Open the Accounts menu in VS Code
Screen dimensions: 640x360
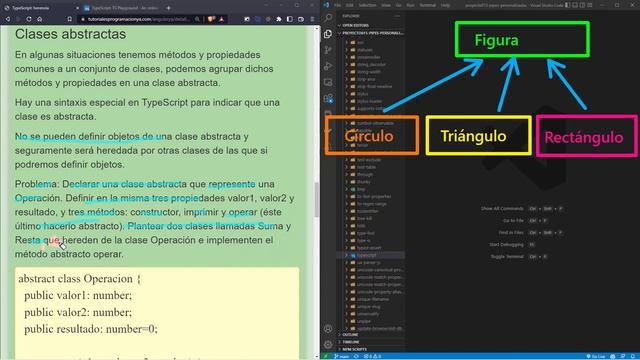pos(328,329)
